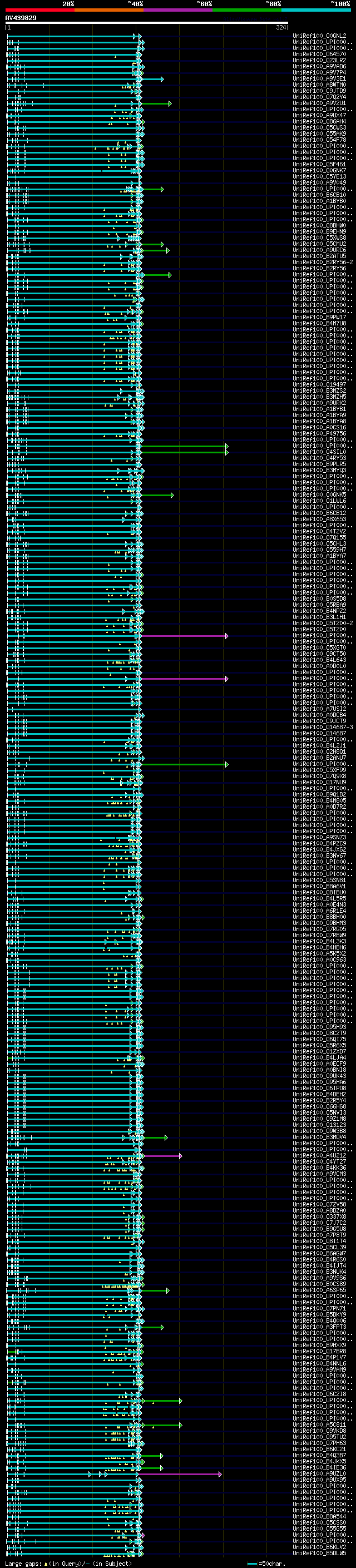Select the UniRef100_Q9CT50 label
Screen dimensions: 356x1568
(319, 654)
